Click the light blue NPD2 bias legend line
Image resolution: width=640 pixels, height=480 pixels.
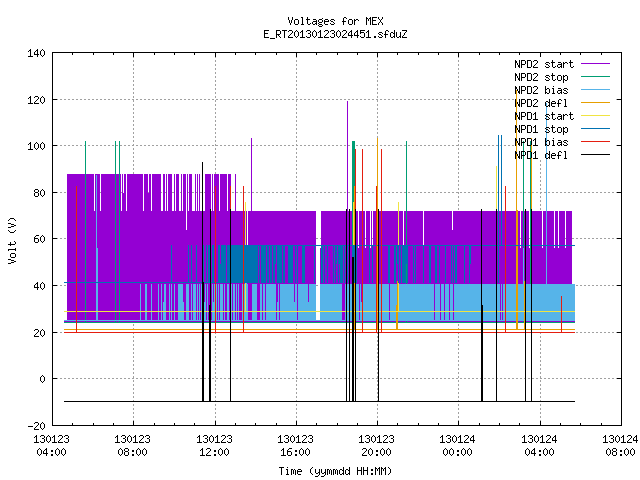pyautogui.click(x=595, y=90)
